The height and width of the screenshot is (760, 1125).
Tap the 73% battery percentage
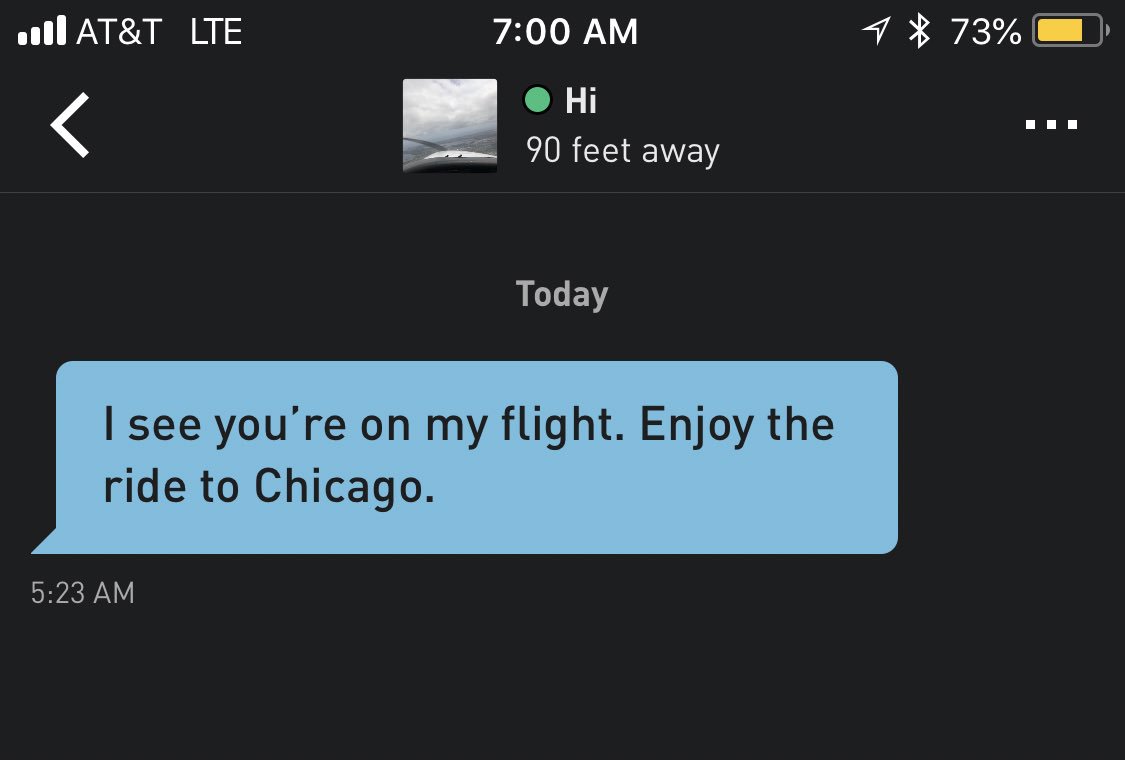985,32
